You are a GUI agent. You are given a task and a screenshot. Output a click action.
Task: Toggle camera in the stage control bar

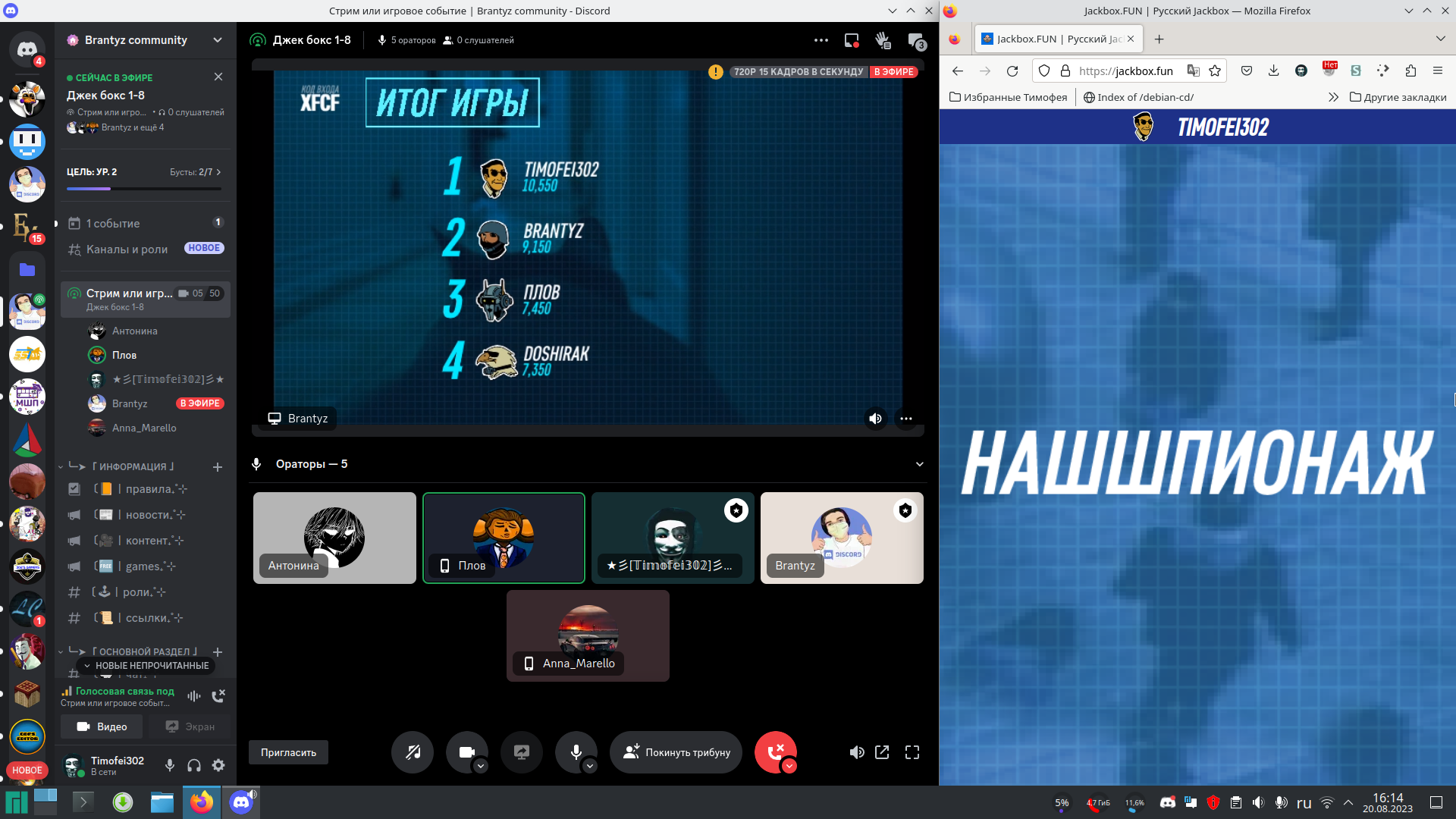(466, 752)
